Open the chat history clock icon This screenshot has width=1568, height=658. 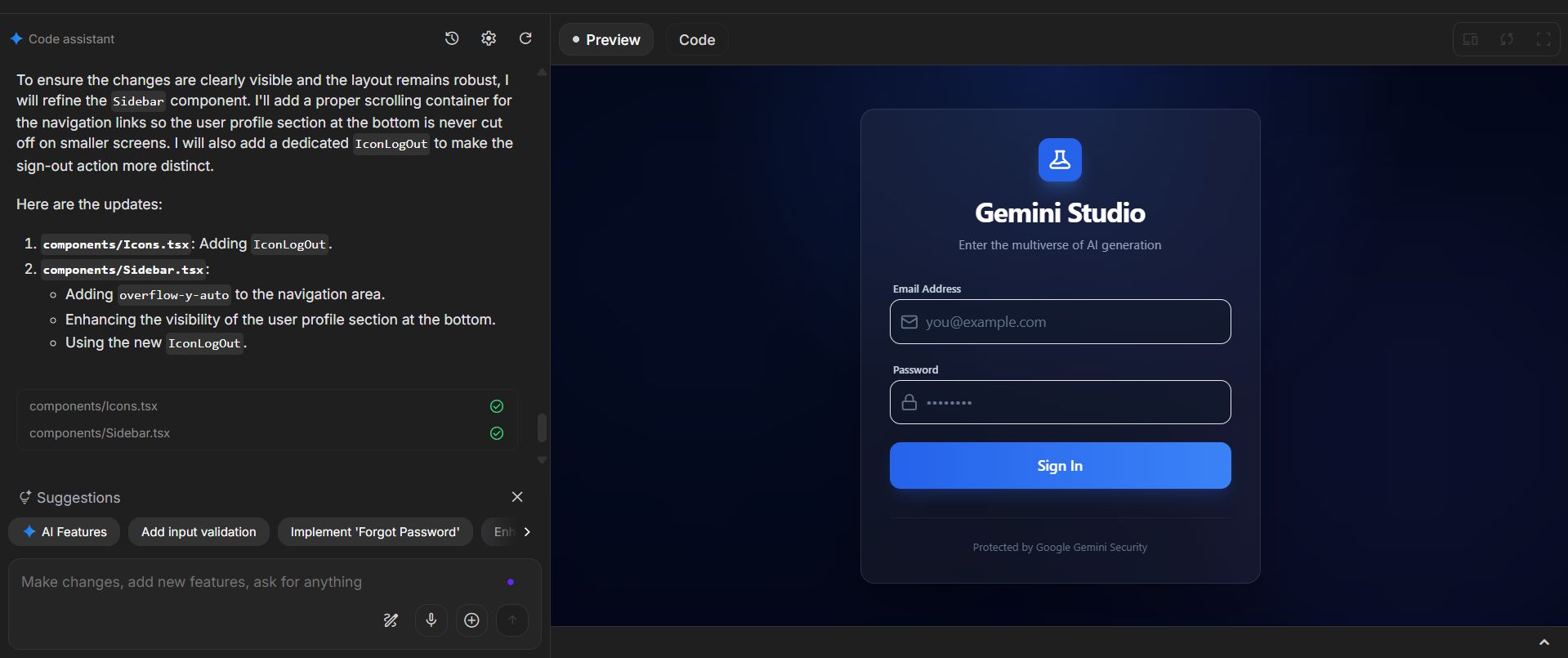pyautogui.click(x=452, y=38)
